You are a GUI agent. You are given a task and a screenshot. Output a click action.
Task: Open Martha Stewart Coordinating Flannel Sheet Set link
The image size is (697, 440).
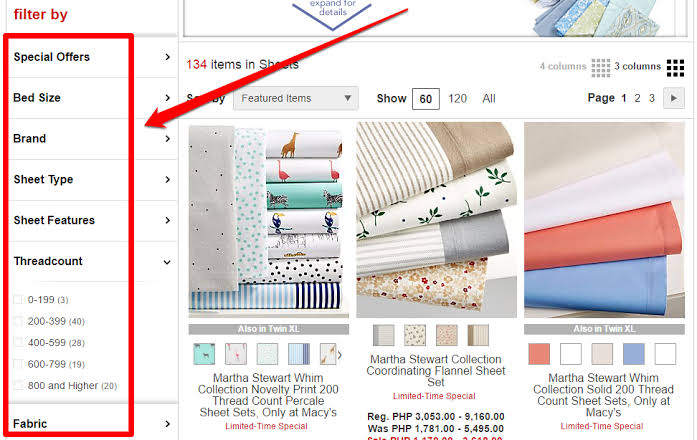(x=436, y=371)
